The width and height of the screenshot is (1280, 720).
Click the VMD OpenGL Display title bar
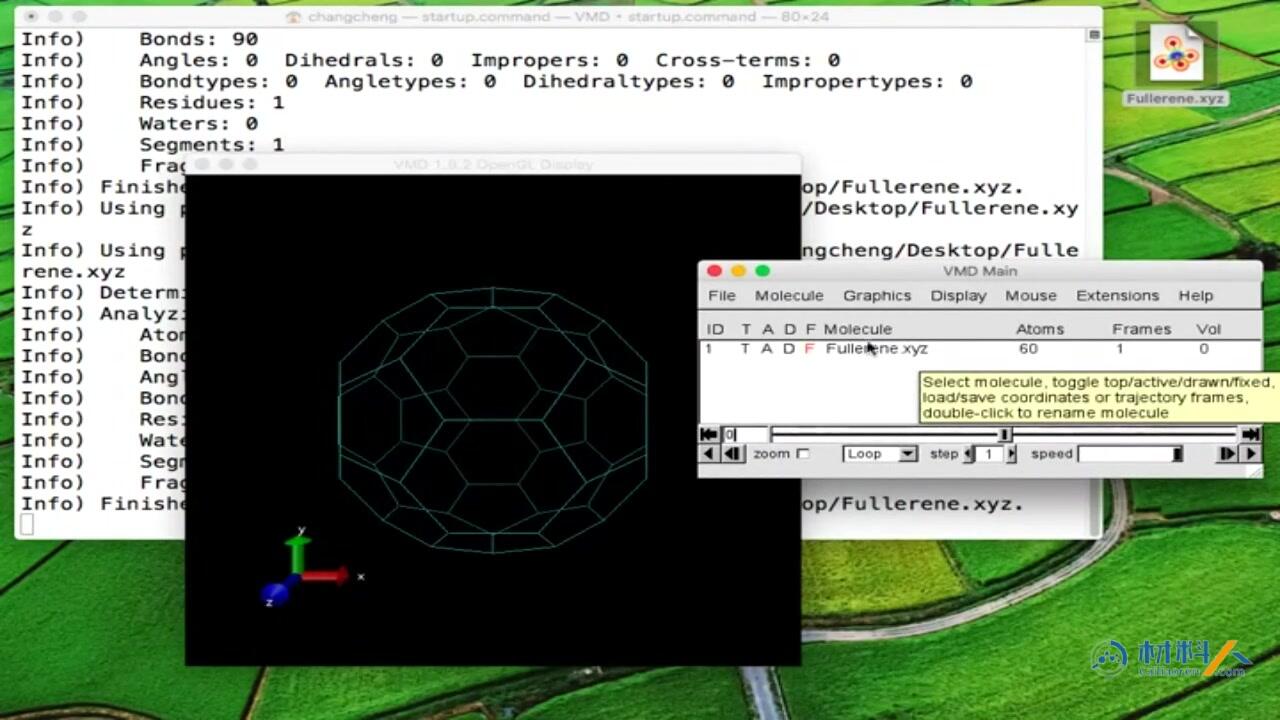pyautogui.click(x=493, y=164)
